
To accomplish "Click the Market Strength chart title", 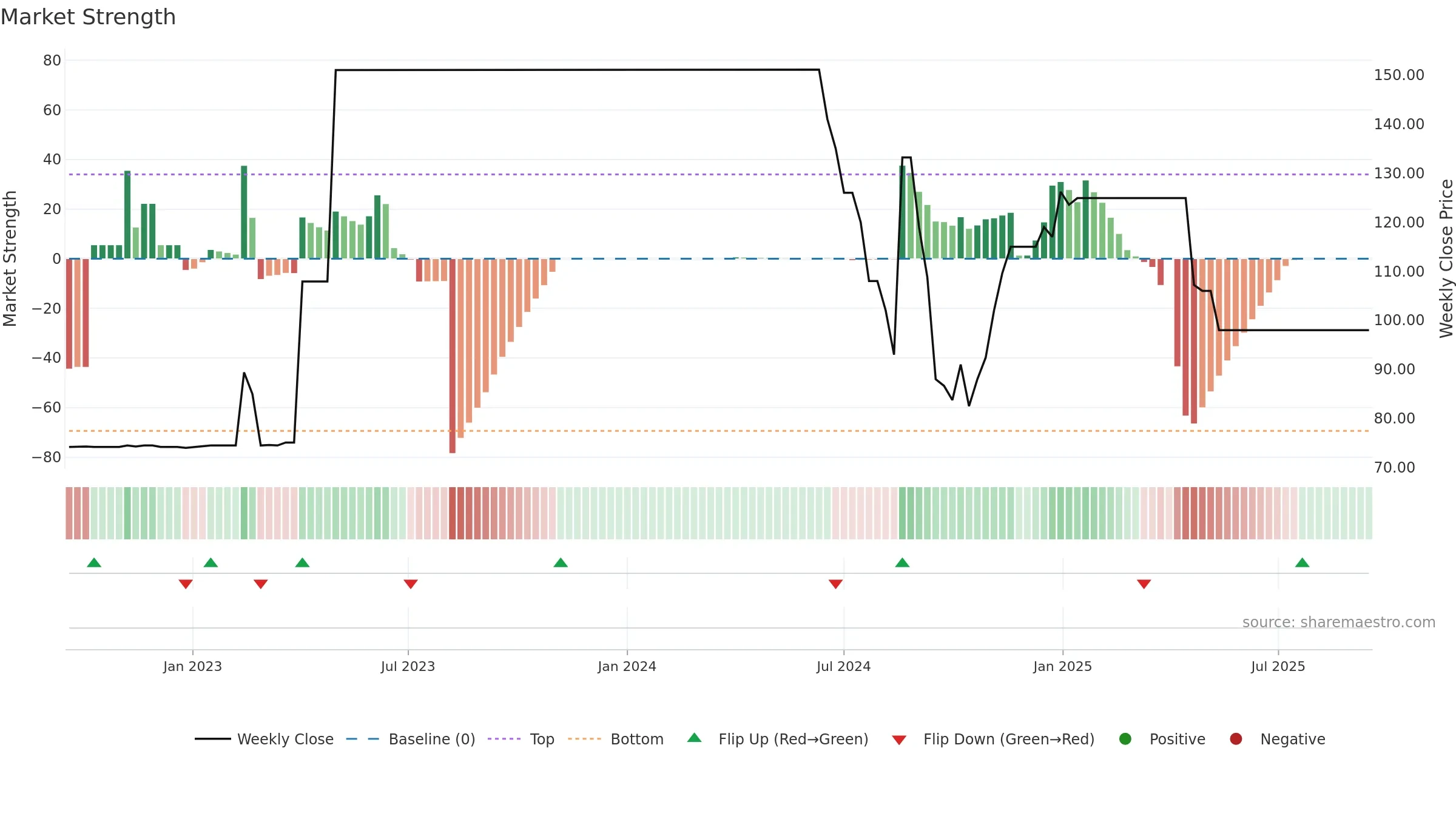I will click(x=89, y=17).
